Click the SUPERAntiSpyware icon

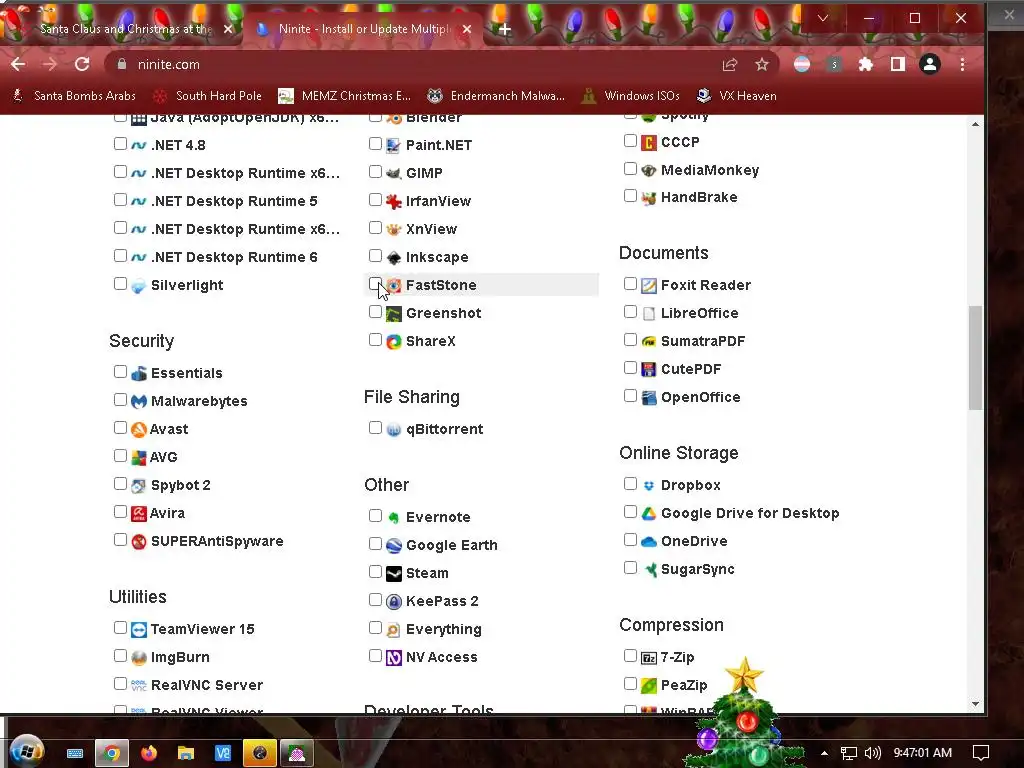click(138, 541)
